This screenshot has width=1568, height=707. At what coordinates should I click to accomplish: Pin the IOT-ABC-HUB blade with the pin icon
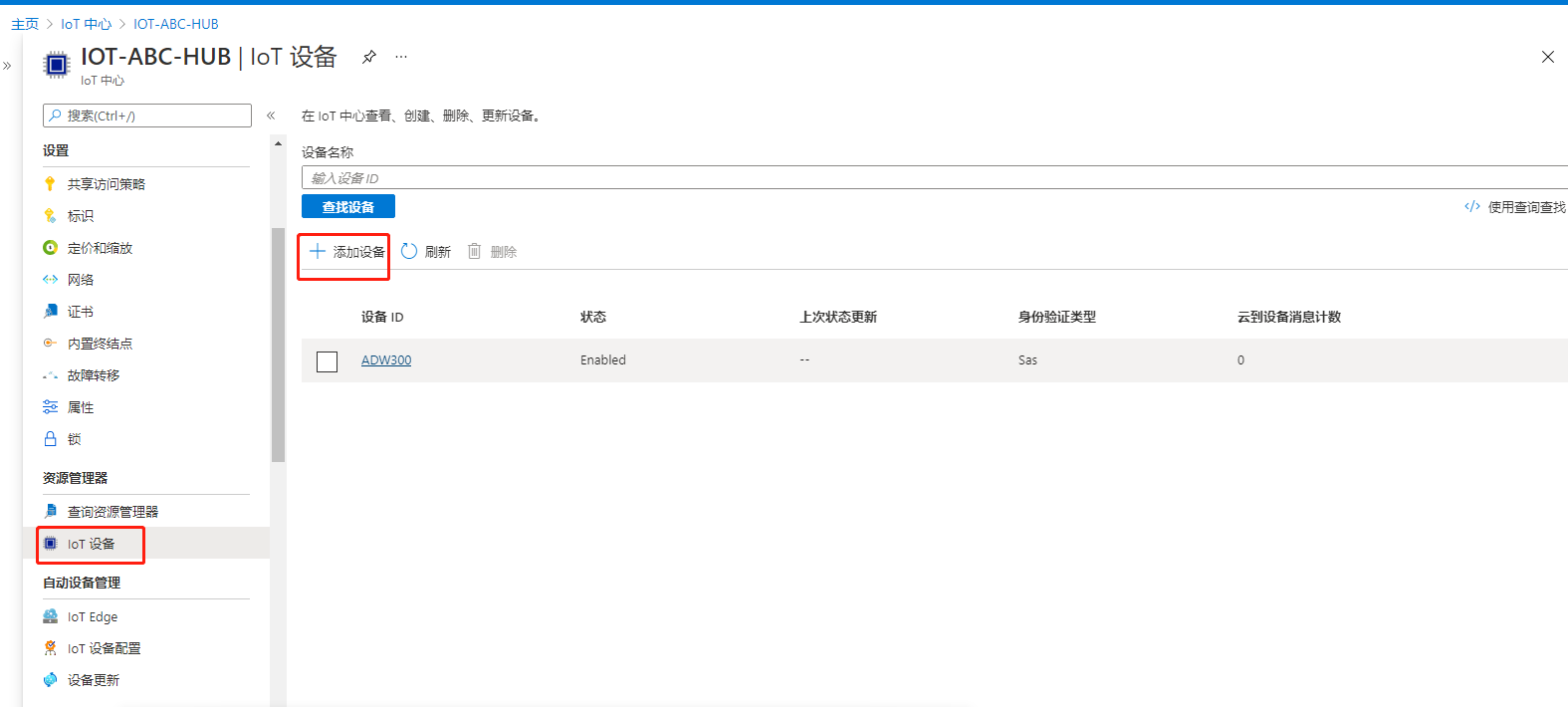point(369,57)
